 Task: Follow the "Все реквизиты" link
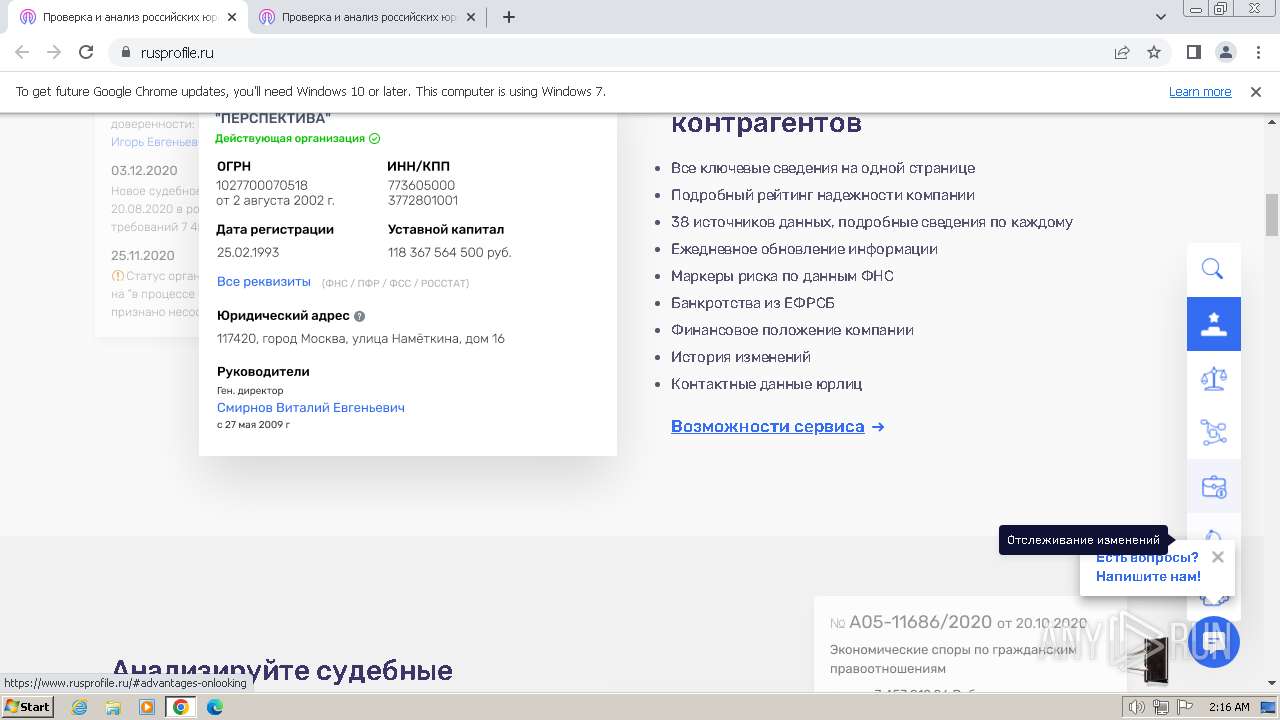click(x=264, y=282)
